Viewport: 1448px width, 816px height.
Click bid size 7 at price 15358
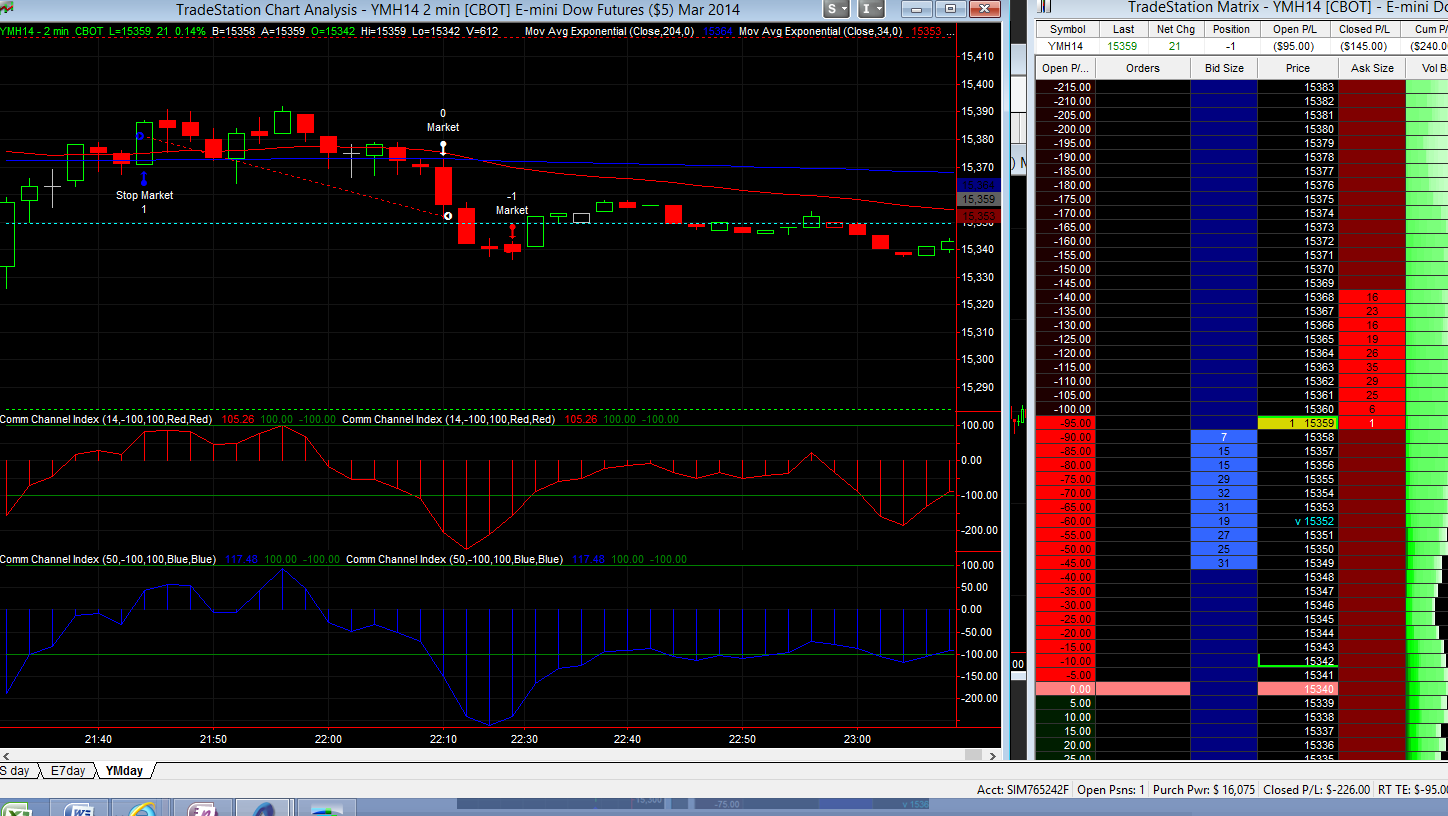click(x=1224, y=437)
